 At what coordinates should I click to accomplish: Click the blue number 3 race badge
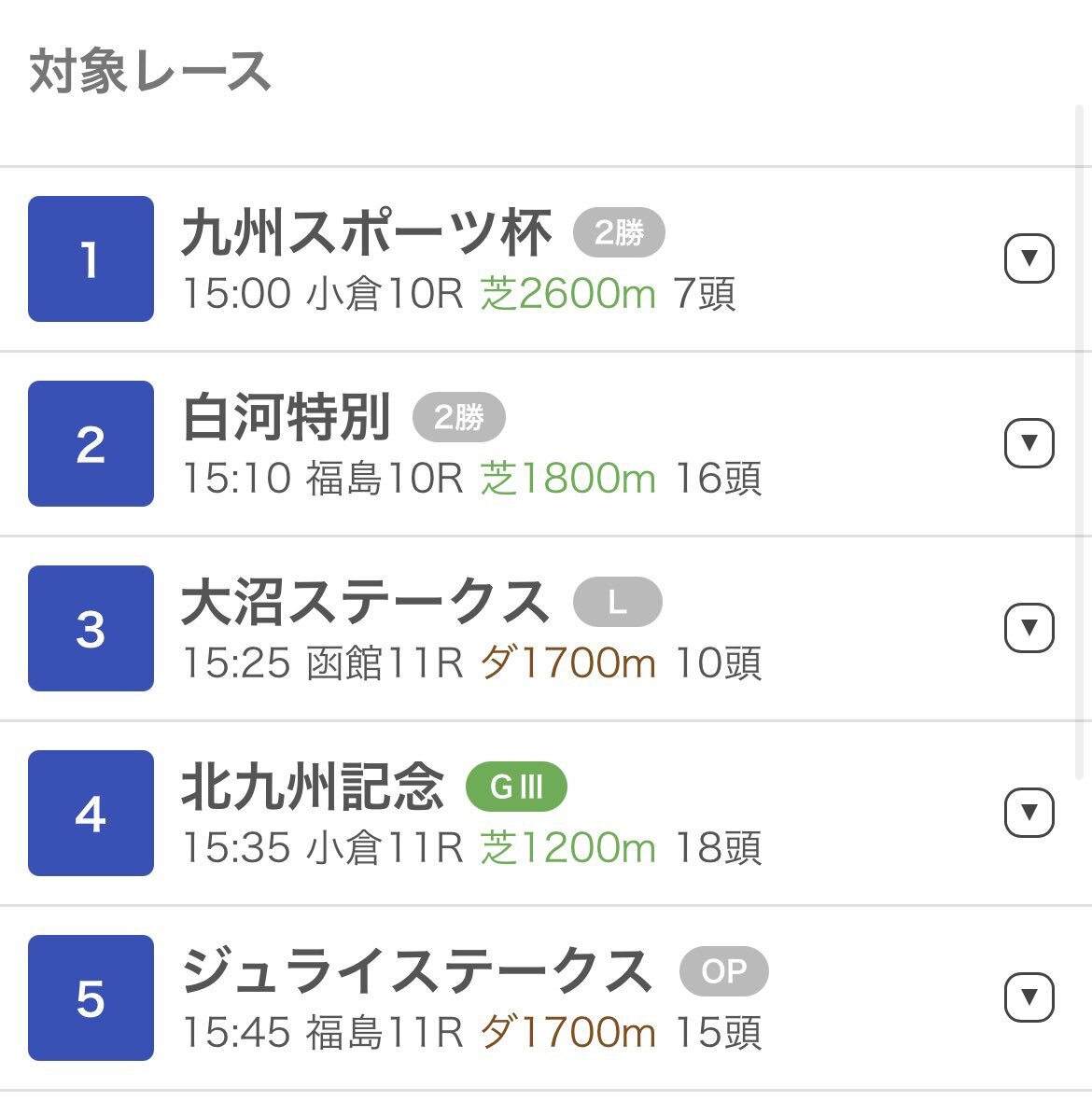pos(91,628)
